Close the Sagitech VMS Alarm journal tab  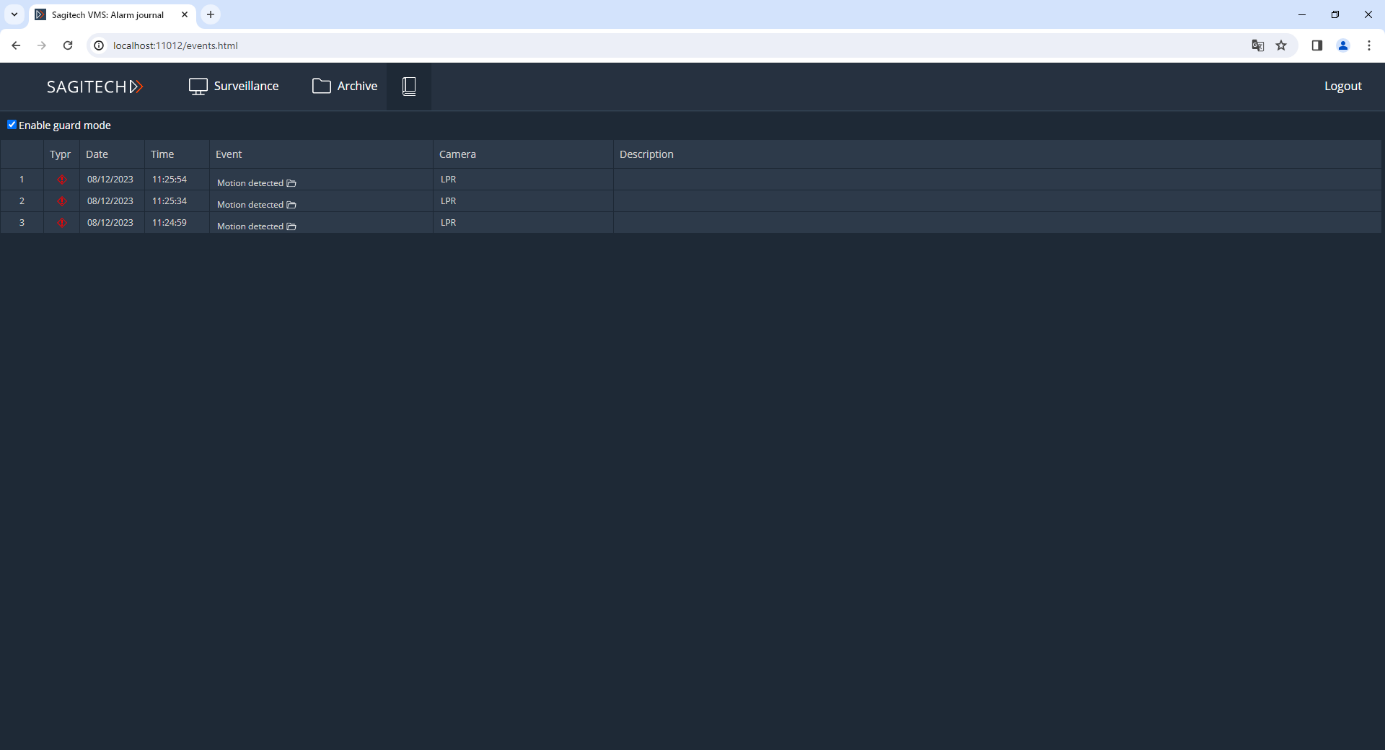tap(185, 15)
